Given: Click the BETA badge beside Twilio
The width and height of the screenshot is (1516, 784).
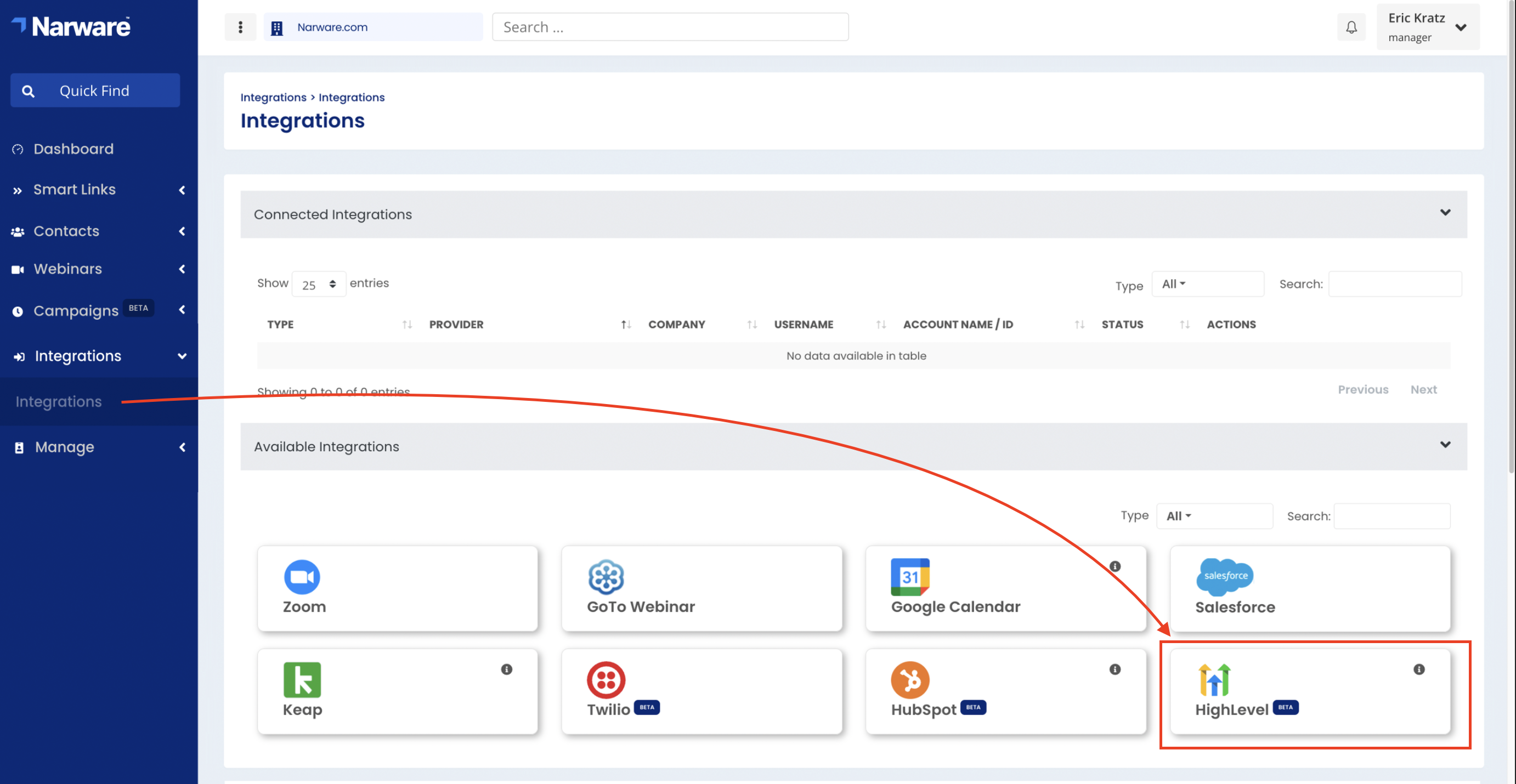Looking at the screenshot, I should point(647,708).
